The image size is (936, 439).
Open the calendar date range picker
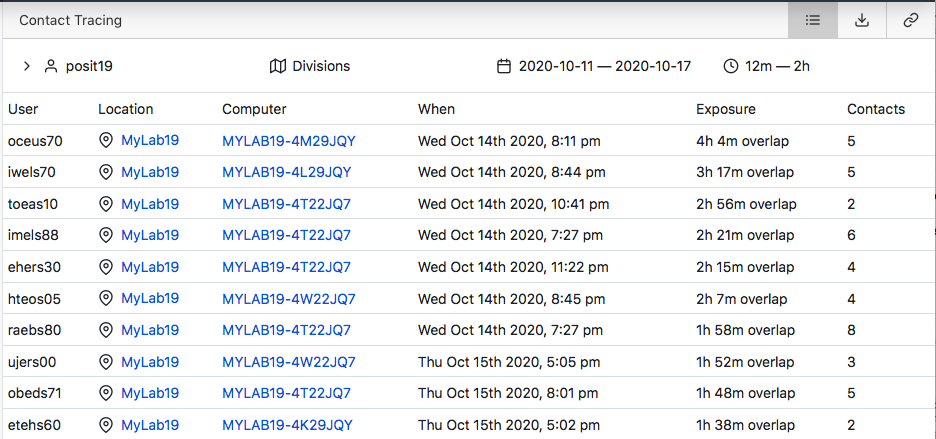tap(504, 66)
